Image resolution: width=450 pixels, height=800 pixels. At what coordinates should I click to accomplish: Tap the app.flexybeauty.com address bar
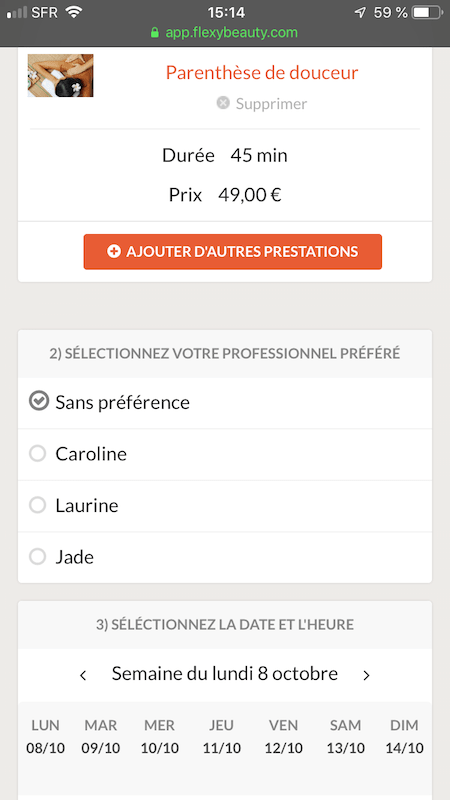(x=225, y=33)
